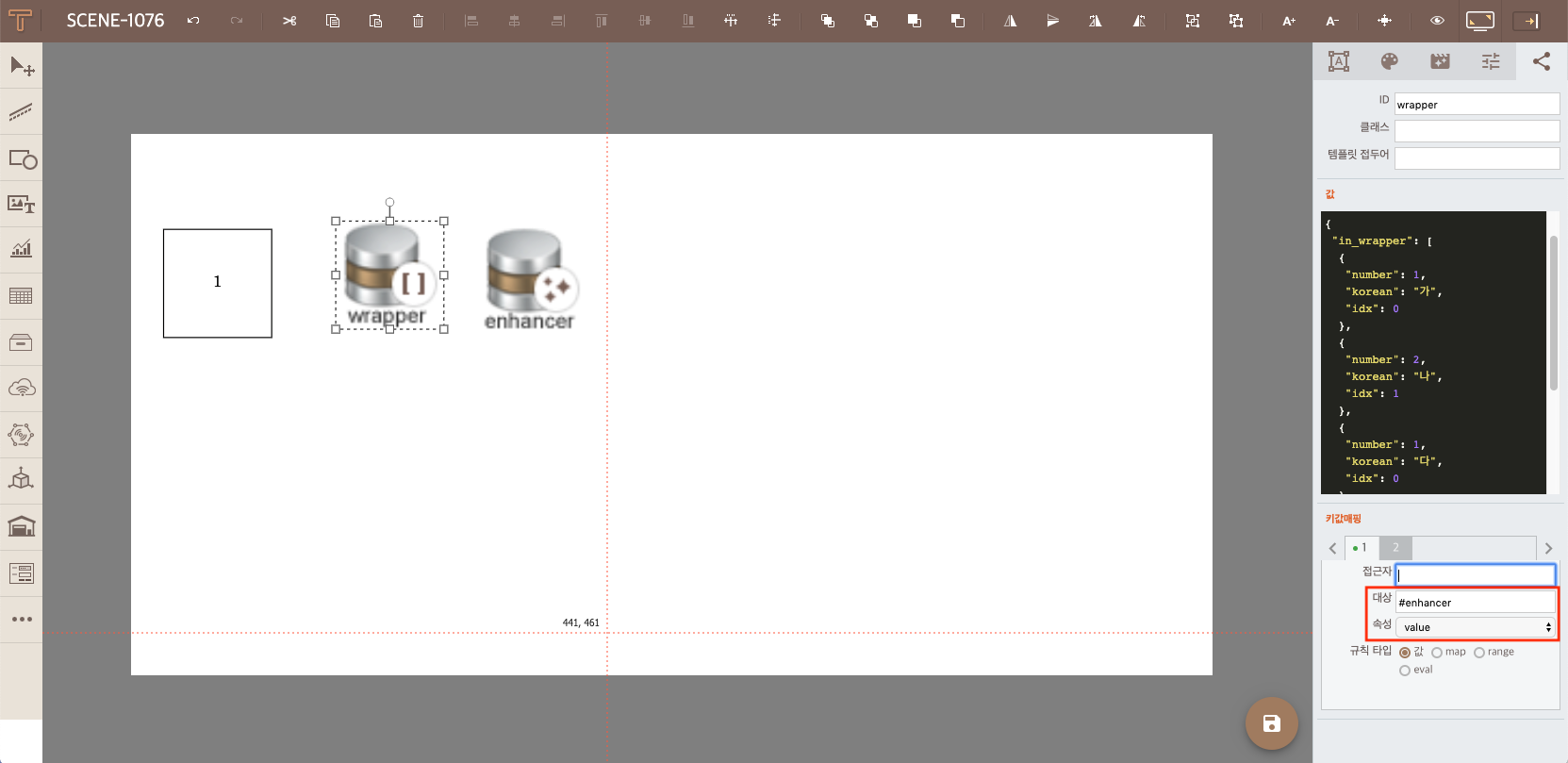
Task: Select the 값 rule type radio
Action: (x=1405, y=653)
